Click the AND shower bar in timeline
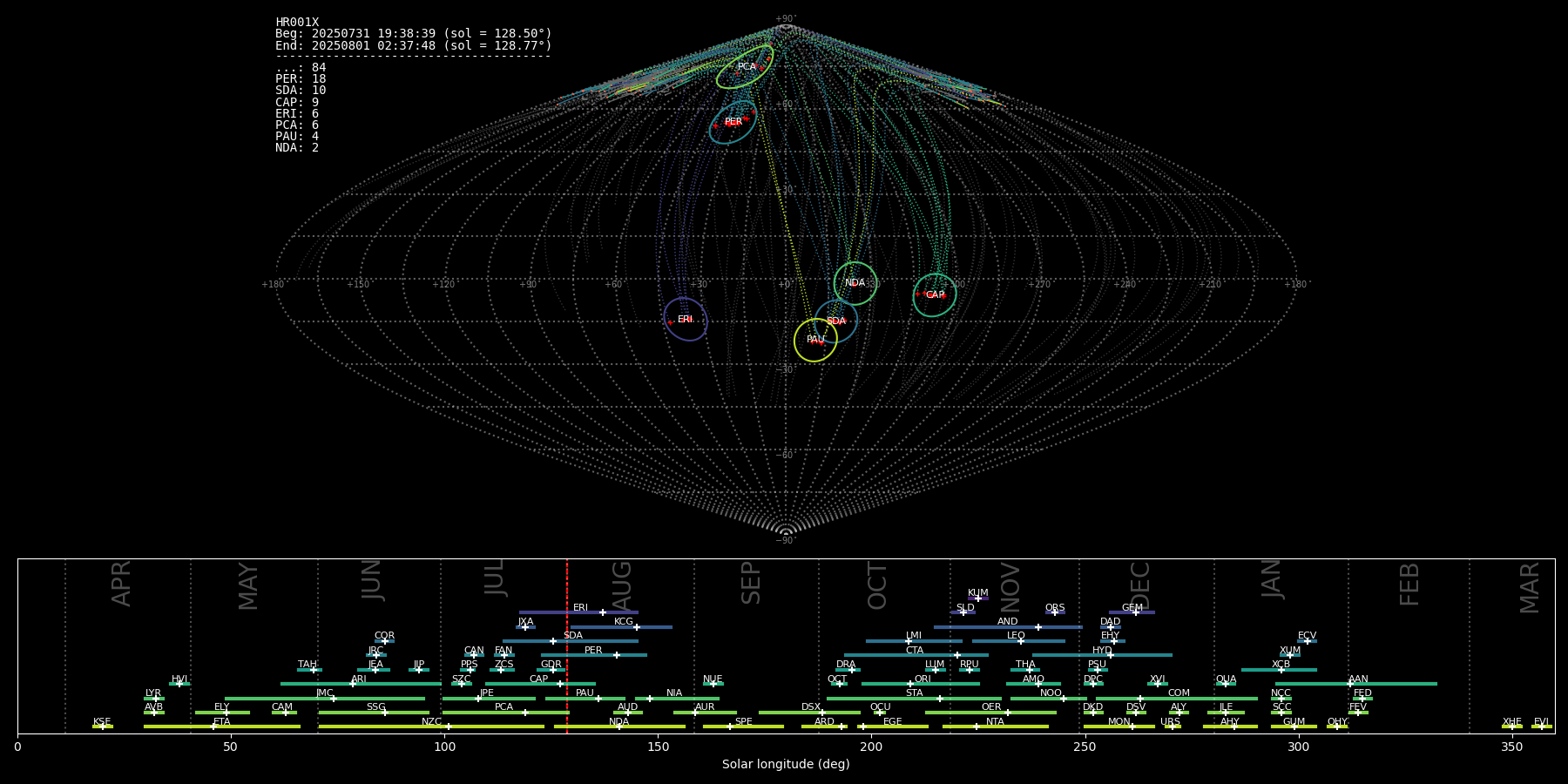1568x784 pixels. click(x=1008, y=627)
